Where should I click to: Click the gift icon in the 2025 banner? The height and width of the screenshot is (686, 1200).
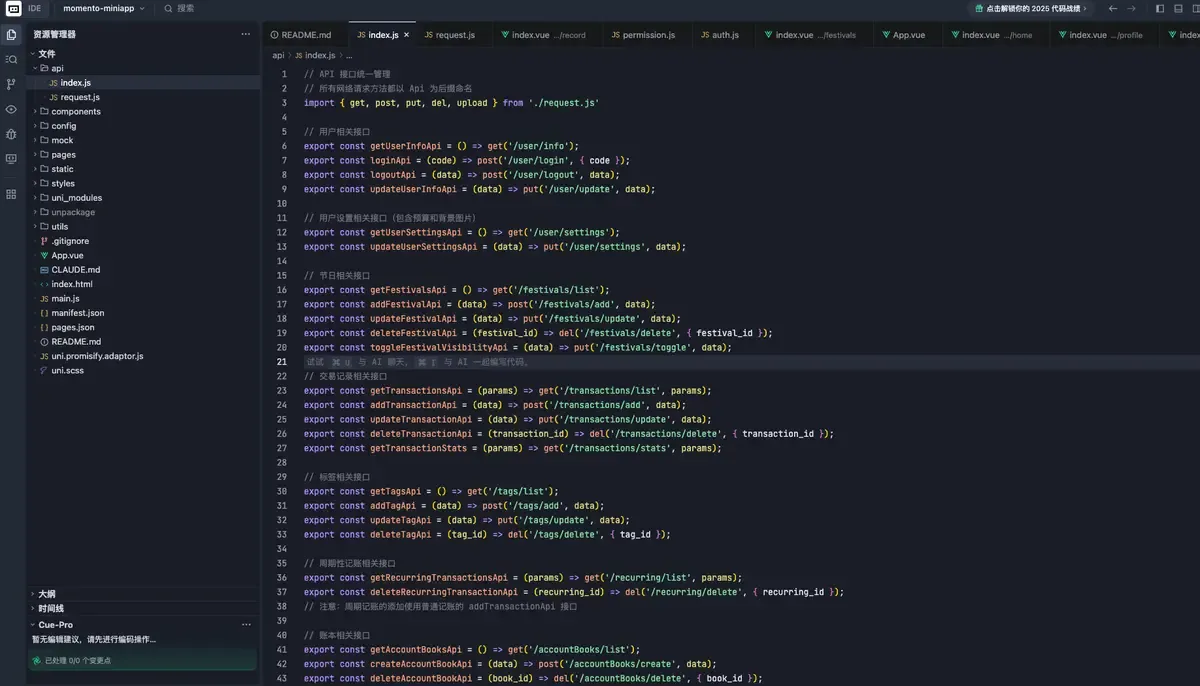pos(979,8)
